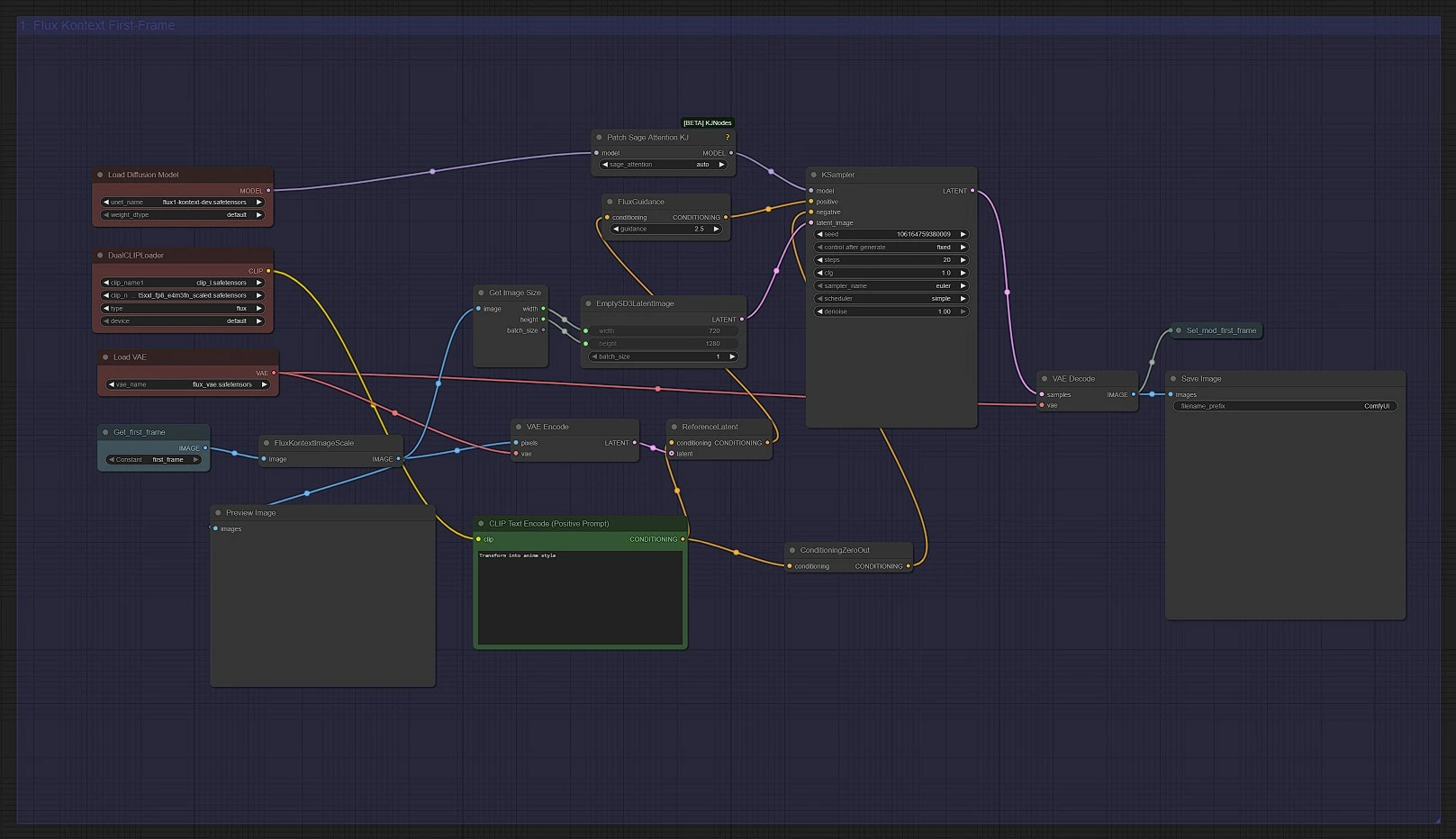Collapse the Get_first_frame node dot
The image size is (1456, 839).
click(x=105, y=432)
